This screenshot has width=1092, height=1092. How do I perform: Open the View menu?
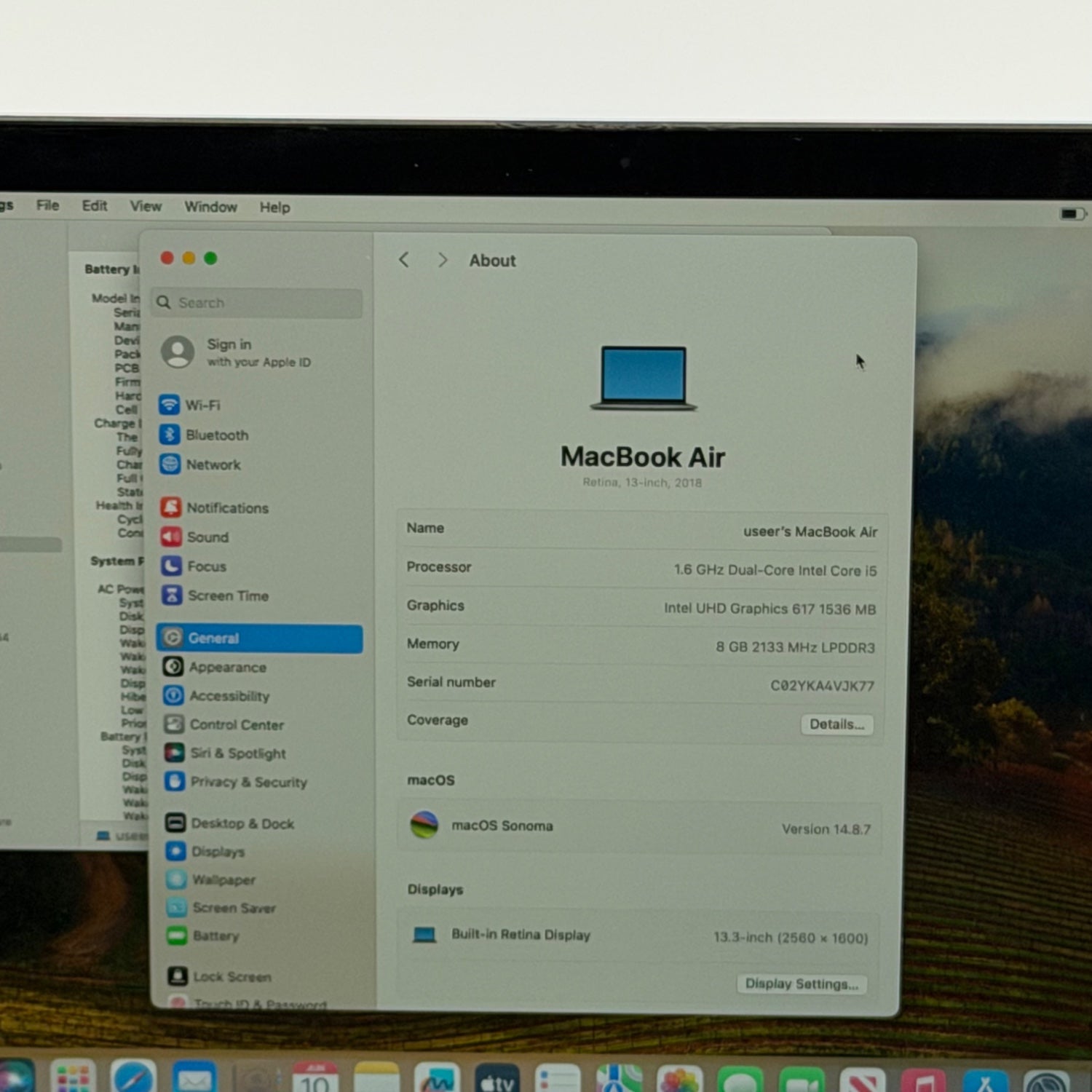coord(146,206)
